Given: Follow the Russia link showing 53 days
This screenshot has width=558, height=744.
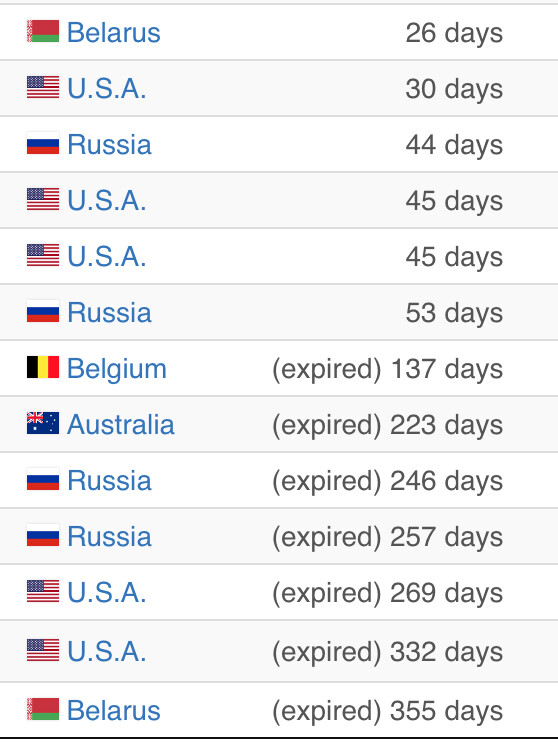Looking at the screenshot, I should 110,312.
